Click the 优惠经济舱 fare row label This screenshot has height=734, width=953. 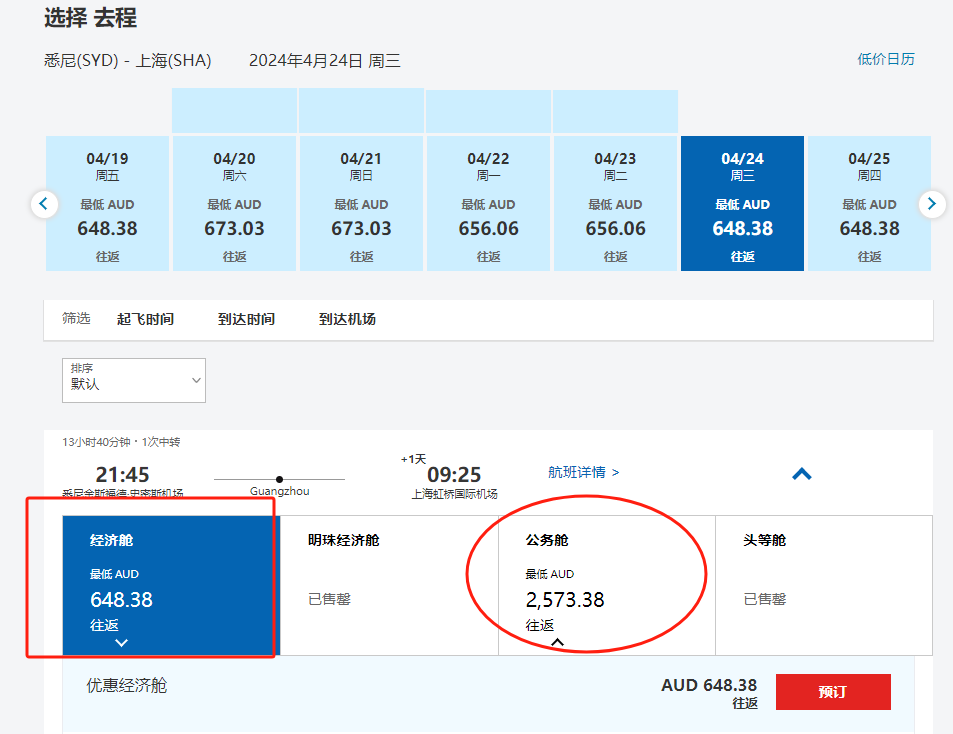[126, 685]
